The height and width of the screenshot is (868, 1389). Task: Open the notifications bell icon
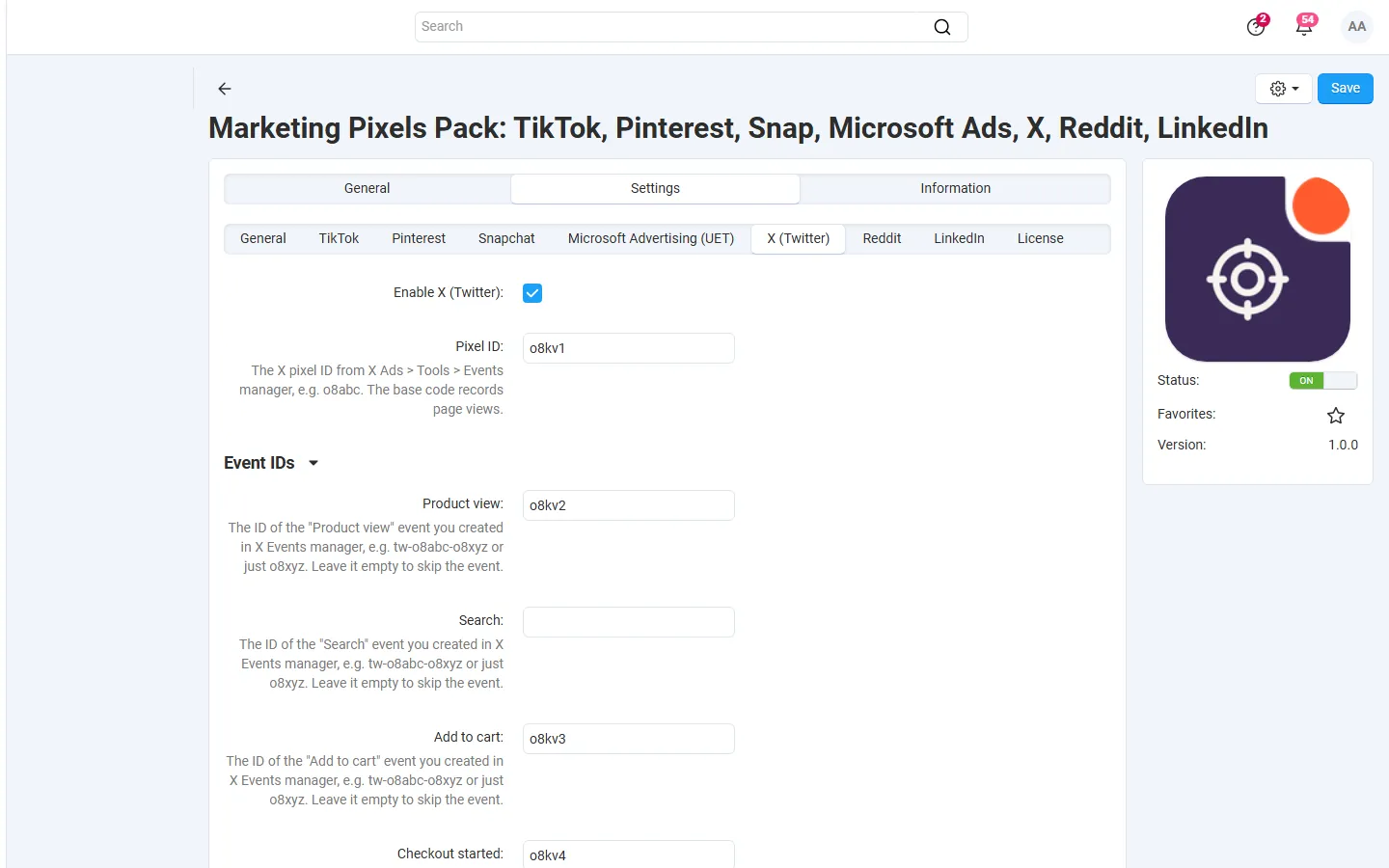1304,26
